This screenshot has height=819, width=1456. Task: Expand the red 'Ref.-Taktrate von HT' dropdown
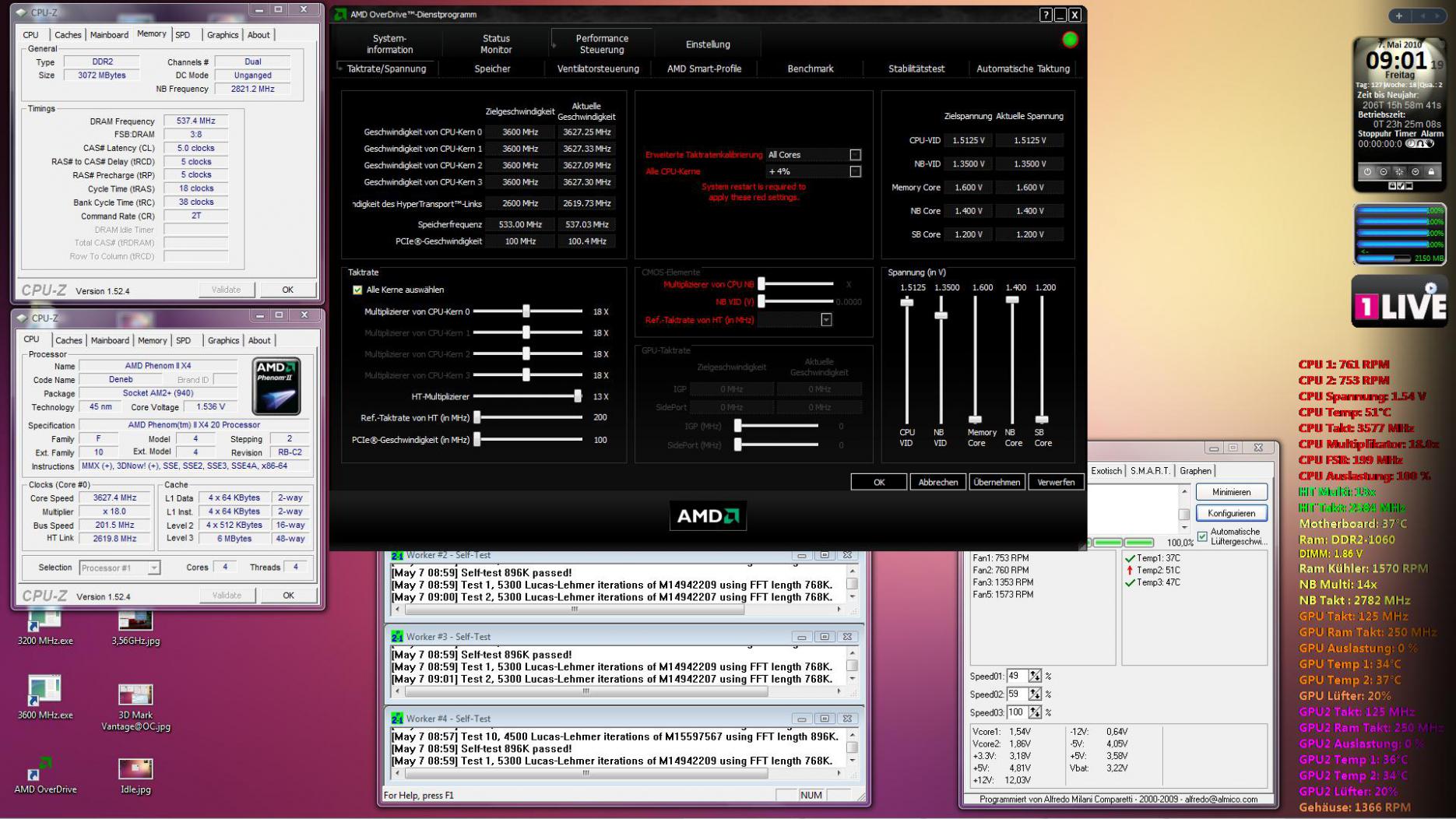pyautogui.click(x=826, y=320)
